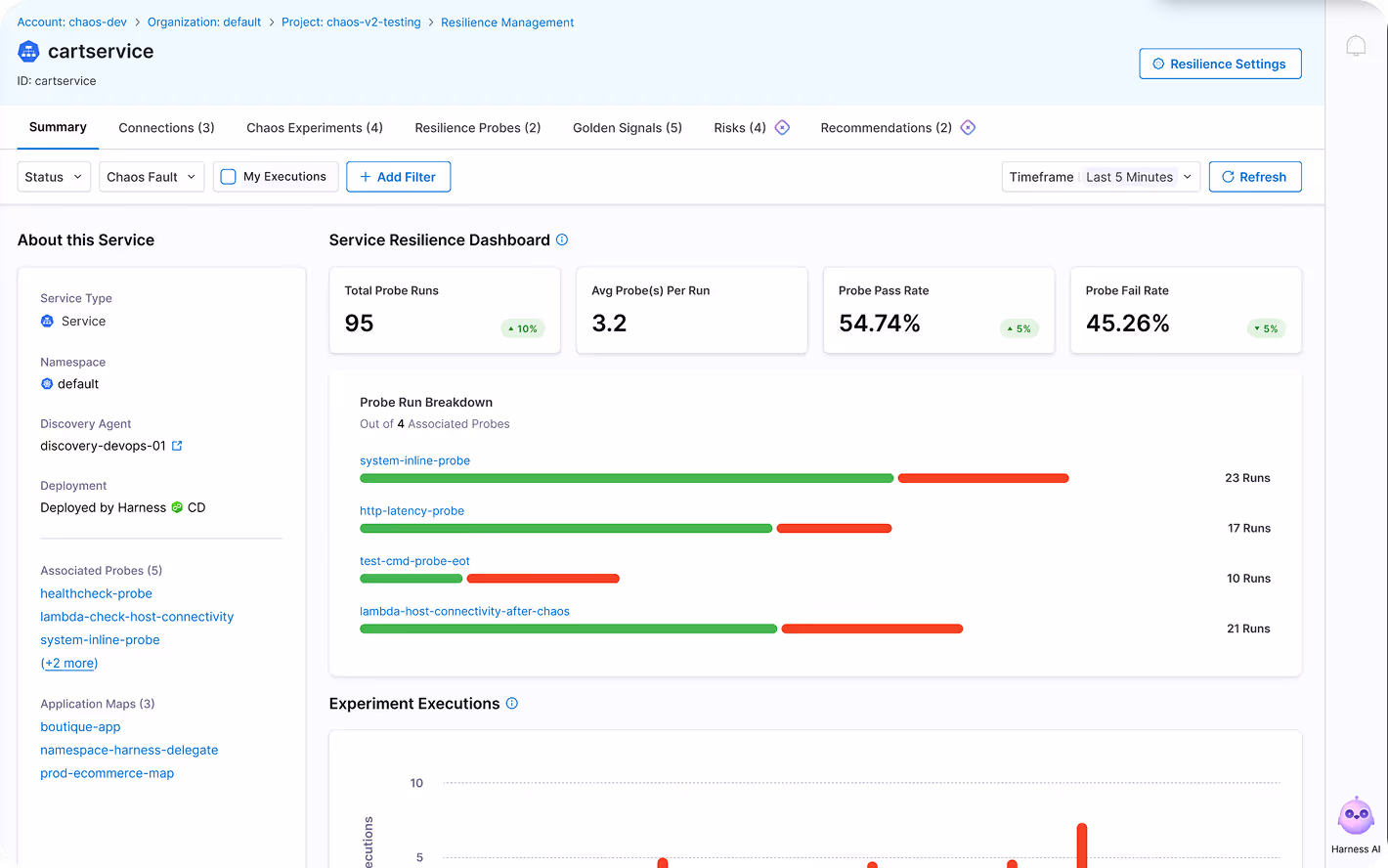Image resolution: width=1388 pixels, height=868 pixels.
Task: Click the 'ID: cartservice' text
Action: (57, 81)
